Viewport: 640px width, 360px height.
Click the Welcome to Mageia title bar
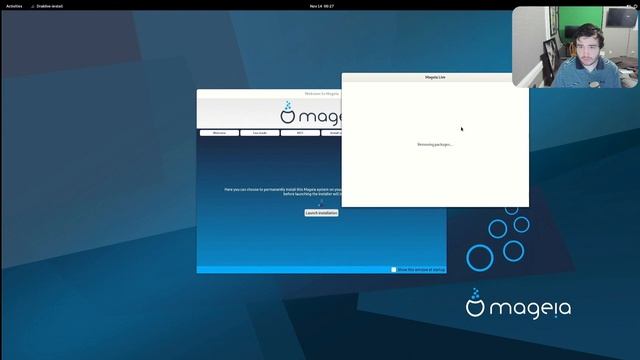269,93
